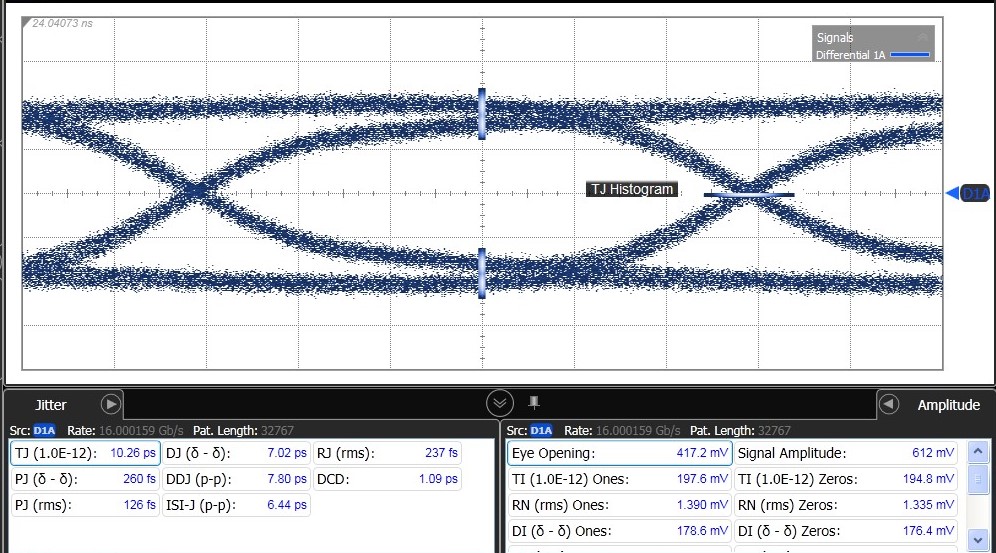Click the D1A source badge in Jitter panel
The width and height of the screenshot is (996, 553).
coord(45,430)
